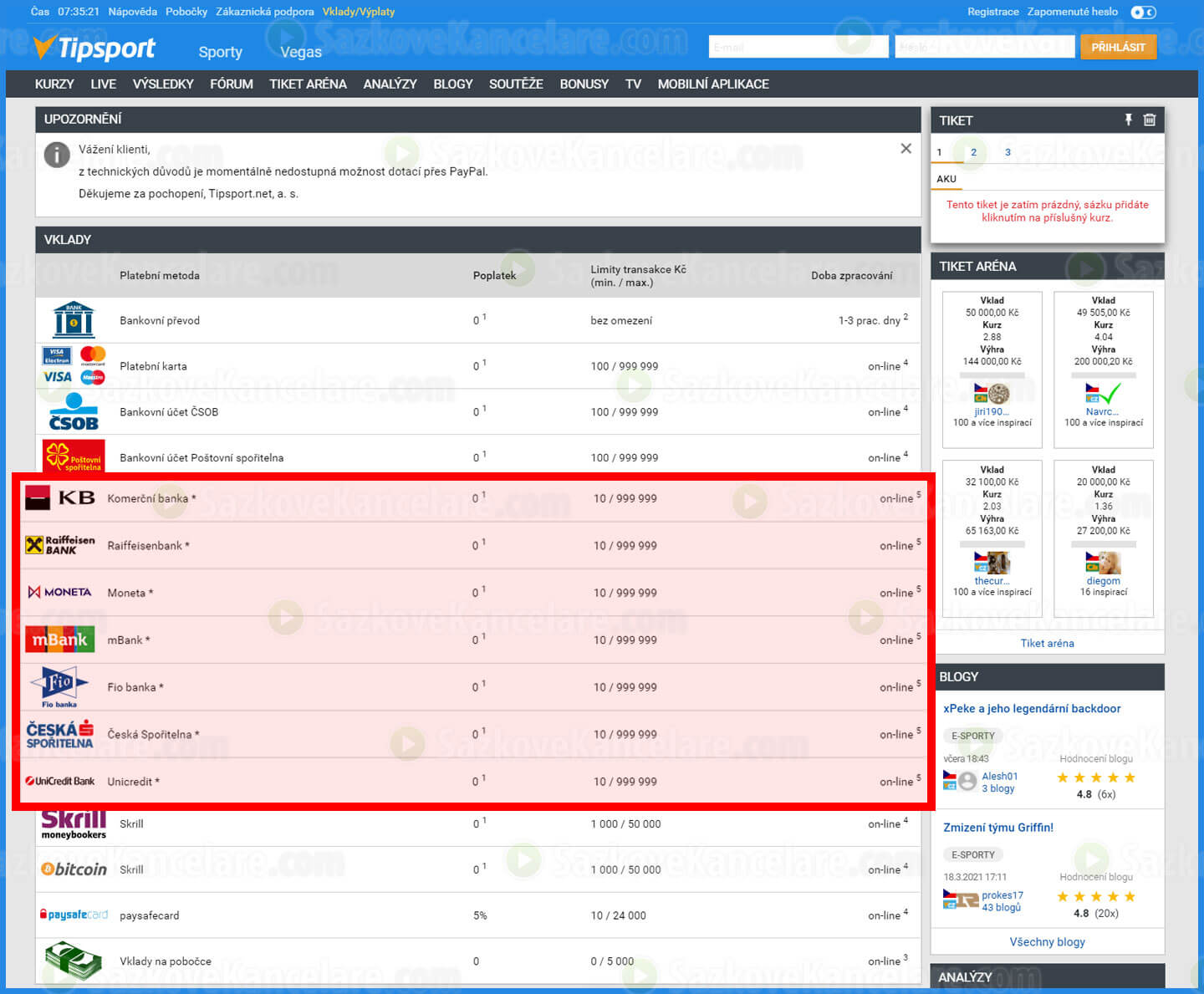This screenshot has width=1204, height=994.
Task: Click the E-mail input field
Action: click(x=798, y=47)
